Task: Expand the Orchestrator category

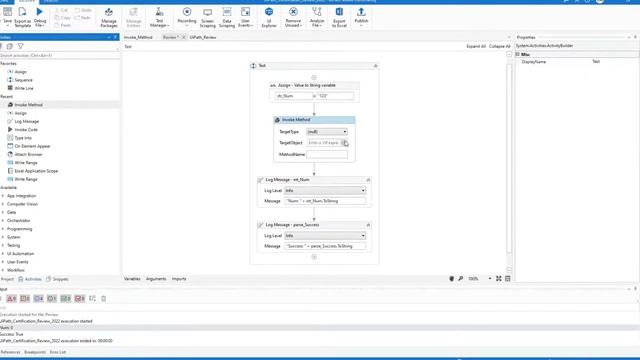Action: (3, 221)
